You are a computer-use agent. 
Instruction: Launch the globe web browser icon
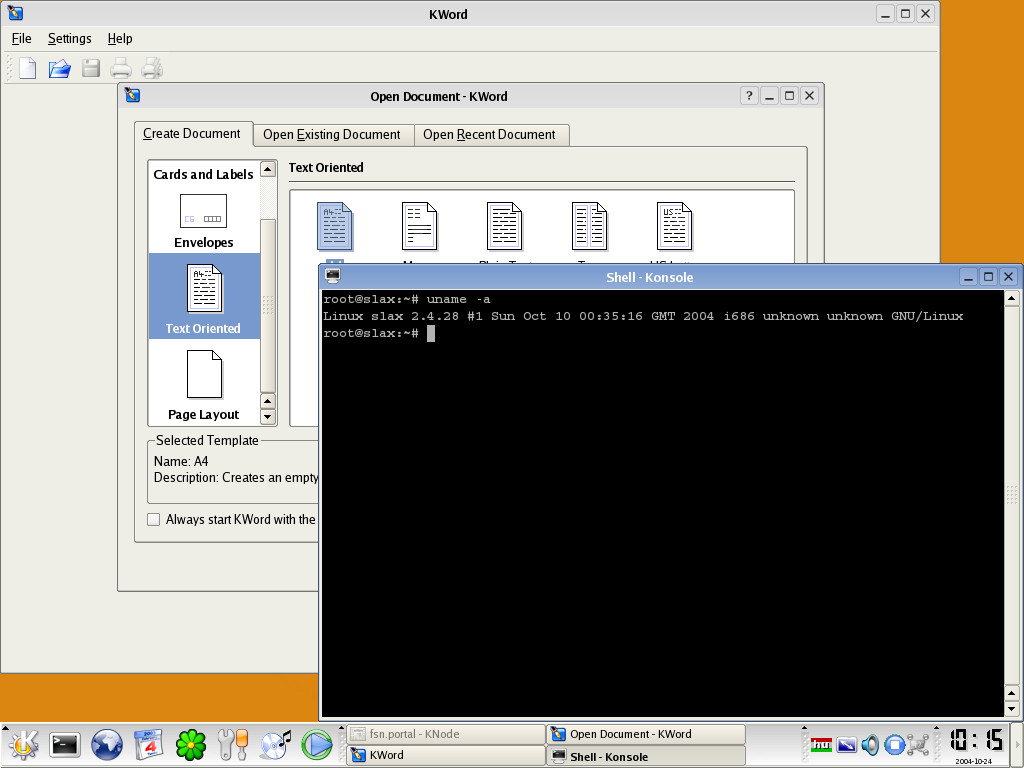click(106, 744)
